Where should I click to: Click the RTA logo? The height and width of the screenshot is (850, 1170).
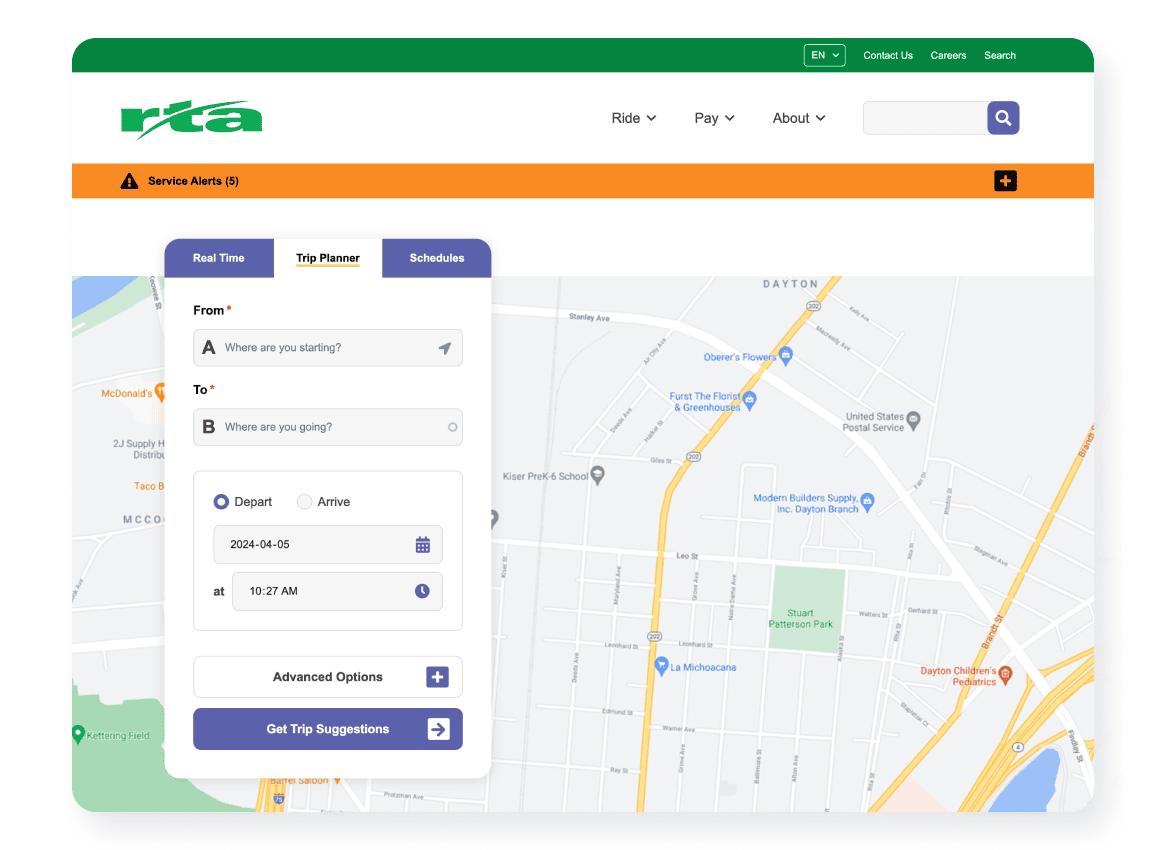(x=190, y=117)
